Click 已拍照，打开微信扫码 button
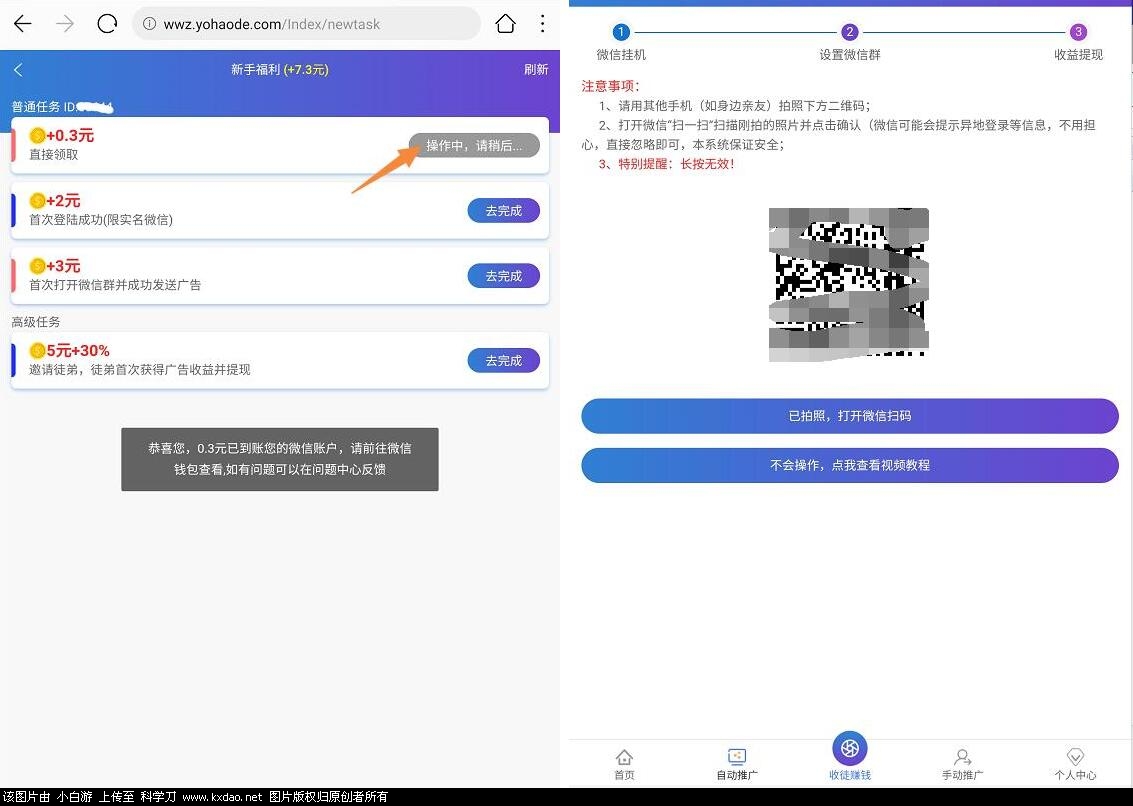Screen dimensions: 1133x806 (x=850, y=416)
